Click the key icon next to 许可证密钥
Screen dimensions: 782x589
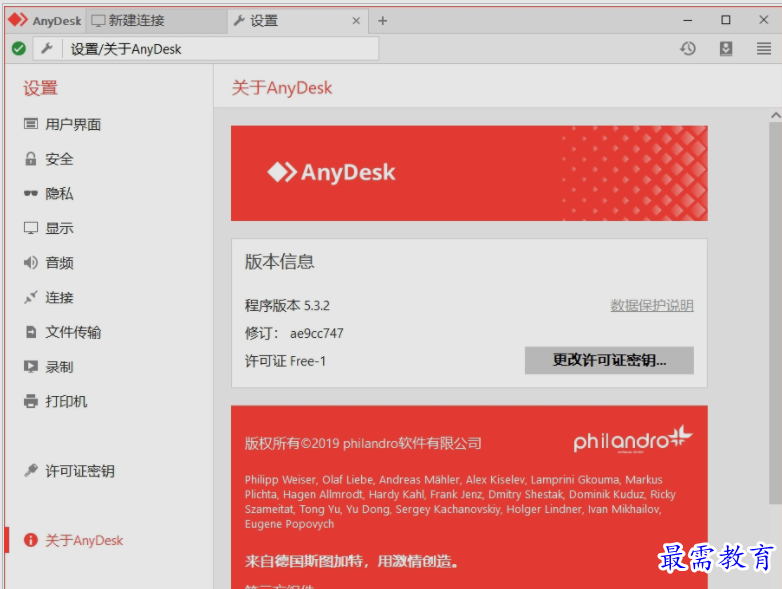30,470
